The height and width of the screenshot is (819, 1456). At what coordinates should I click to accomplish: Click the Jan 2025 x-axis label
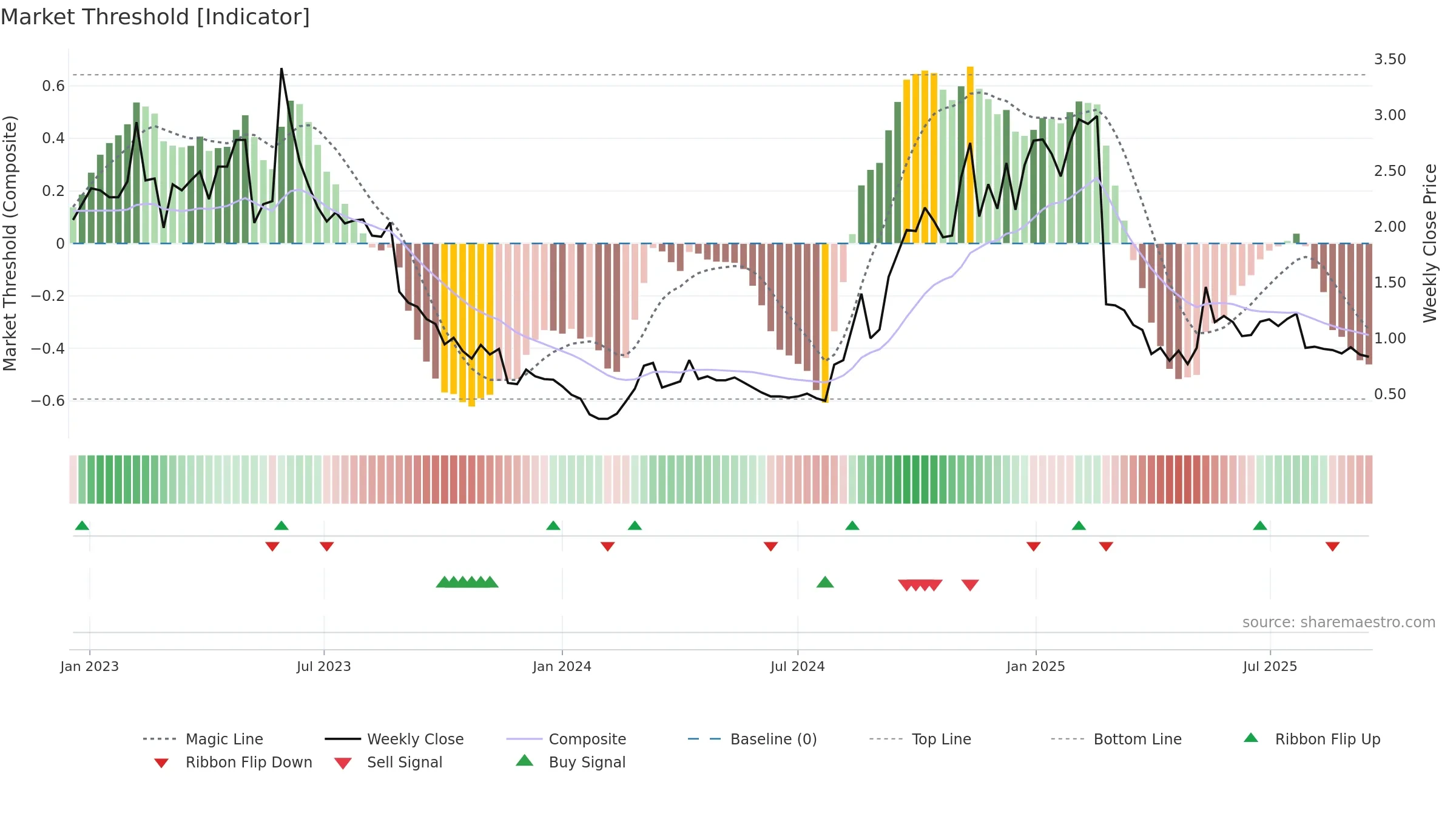click(x=1036, y=666)
